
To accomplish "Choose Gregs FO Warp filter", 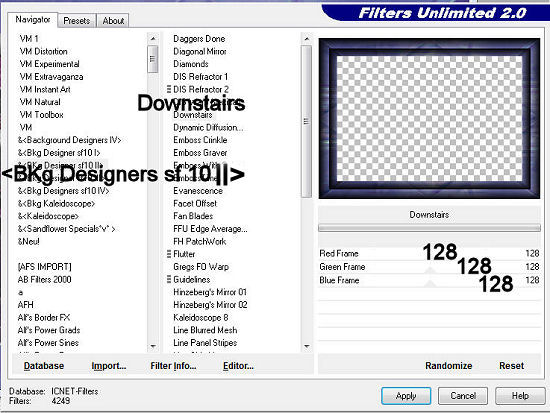I will click(x=201, y=267).
